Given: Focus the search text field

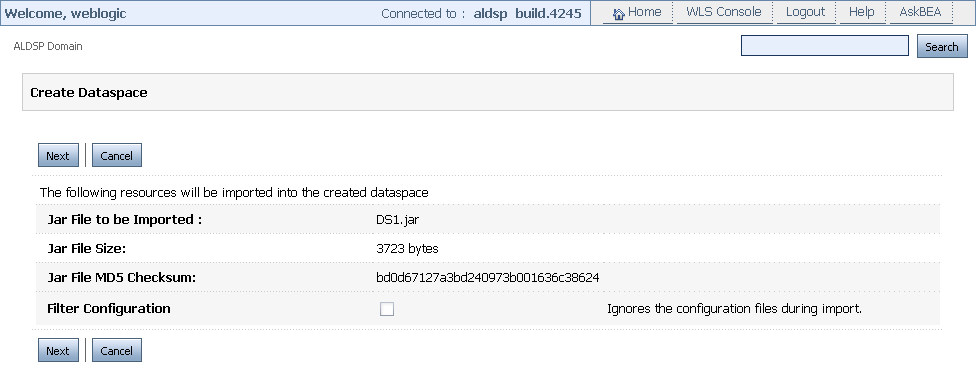Looking at the screenshot, I should (x=824, y=45).
